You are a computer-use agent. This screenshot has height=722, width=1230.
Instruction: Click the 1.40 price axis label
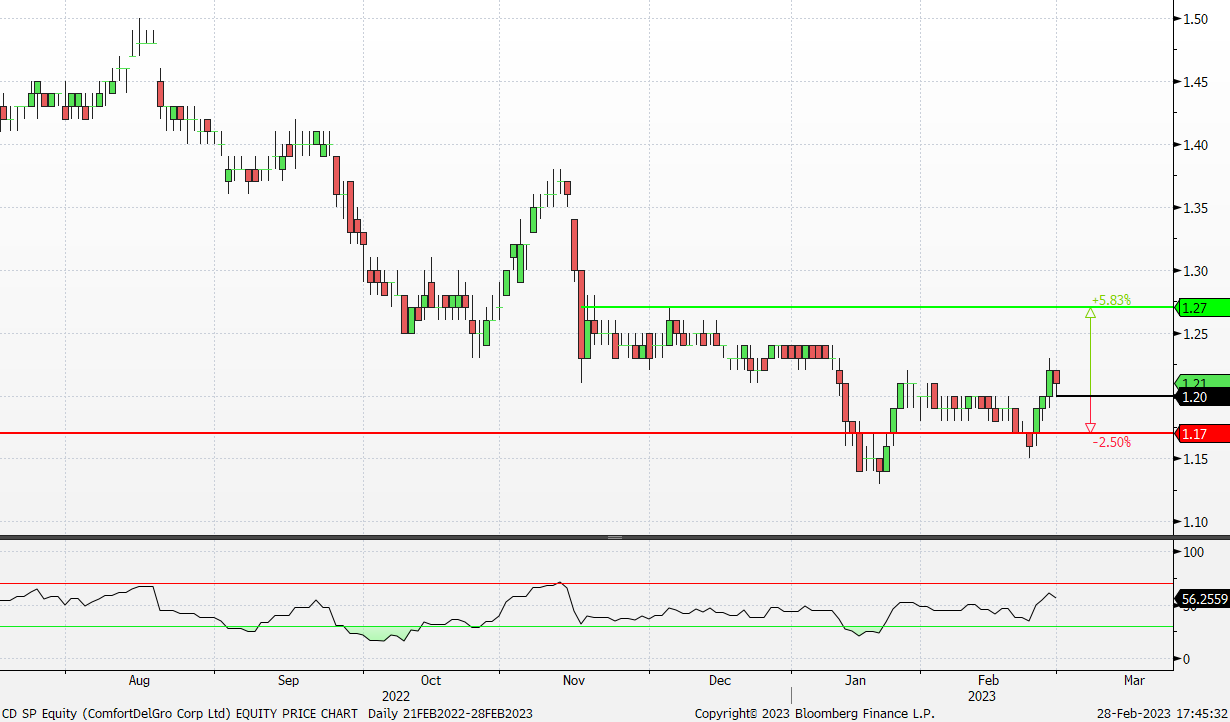point(1196,145)
